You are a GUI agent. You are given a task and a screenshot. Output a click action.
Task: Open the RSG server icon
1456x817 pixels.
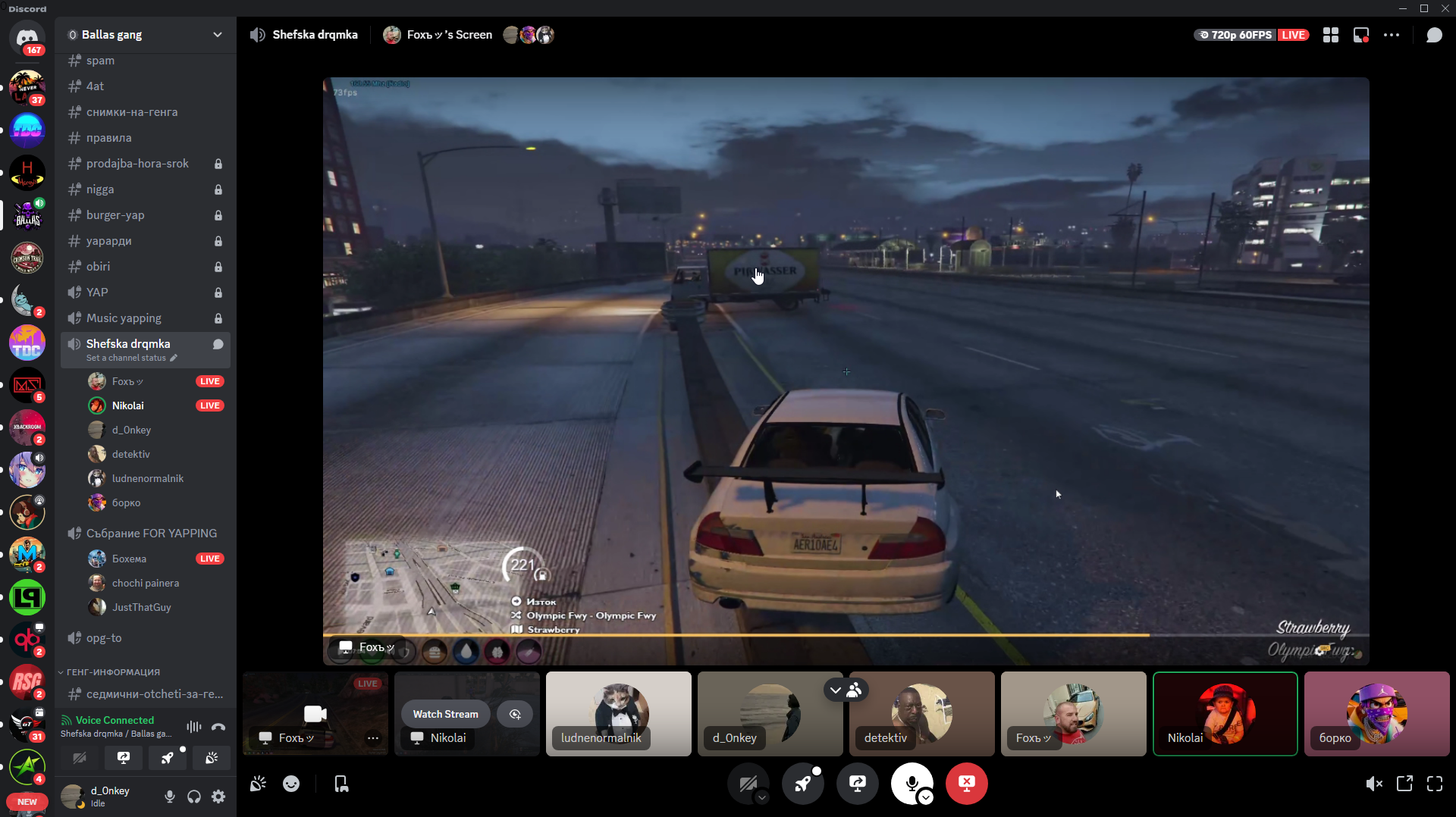[x=27, y=682]
